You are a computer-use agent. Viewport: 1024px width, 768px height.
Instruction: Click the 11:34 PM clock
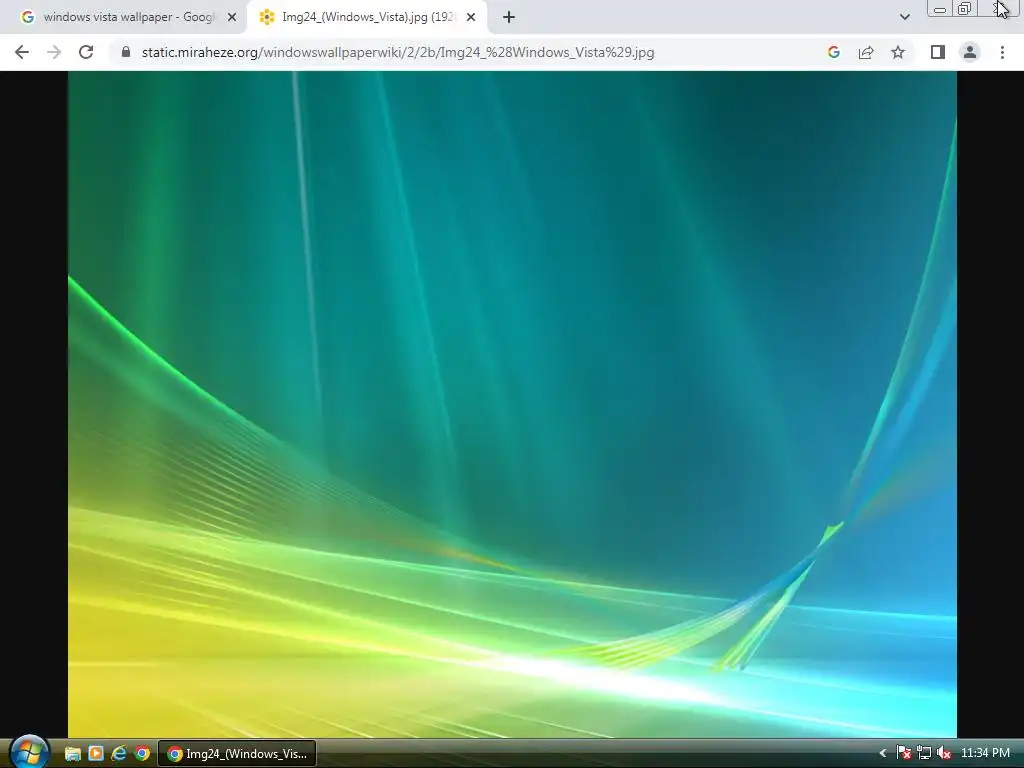click(985, 753)
